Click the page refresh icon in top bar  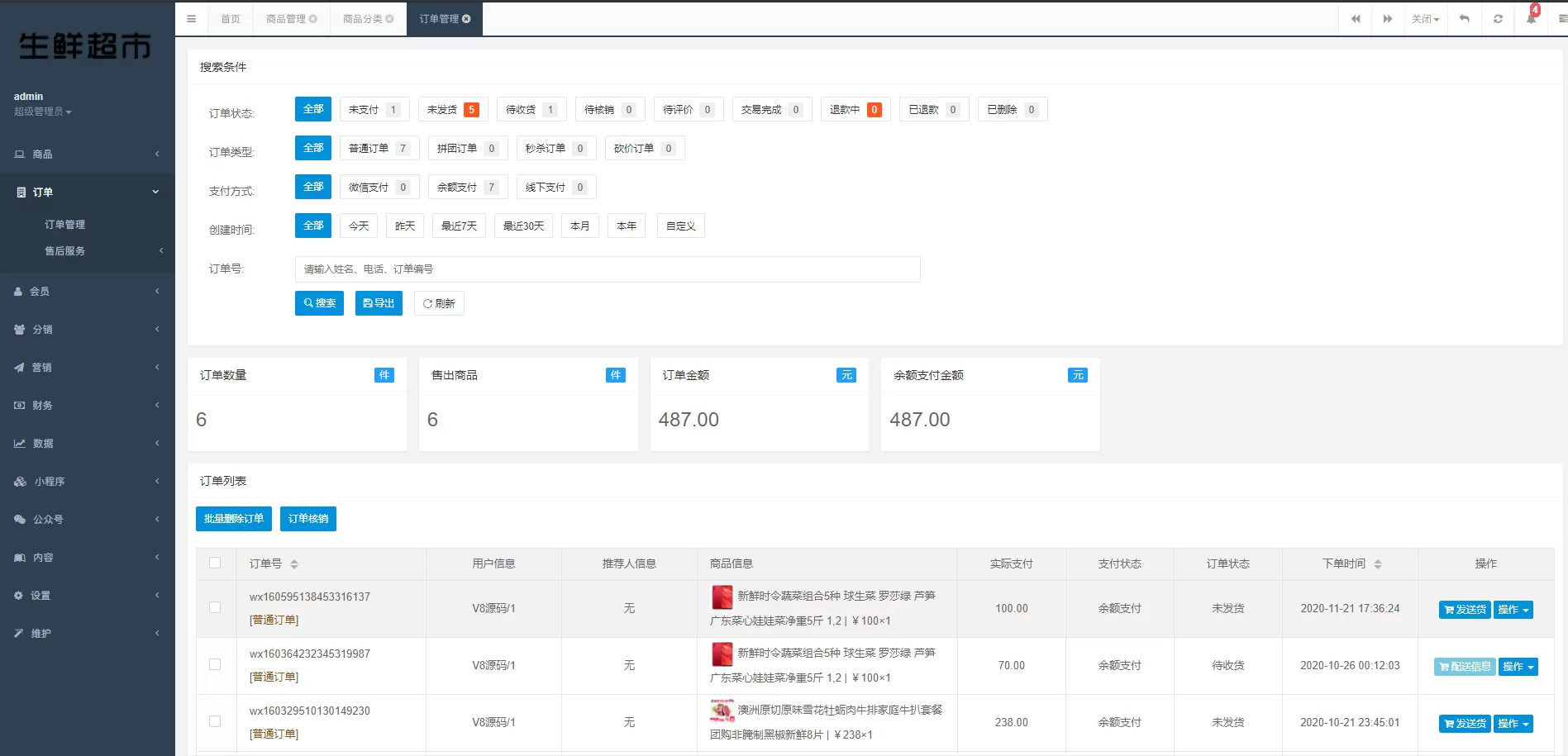click(x=1498, y=19)
